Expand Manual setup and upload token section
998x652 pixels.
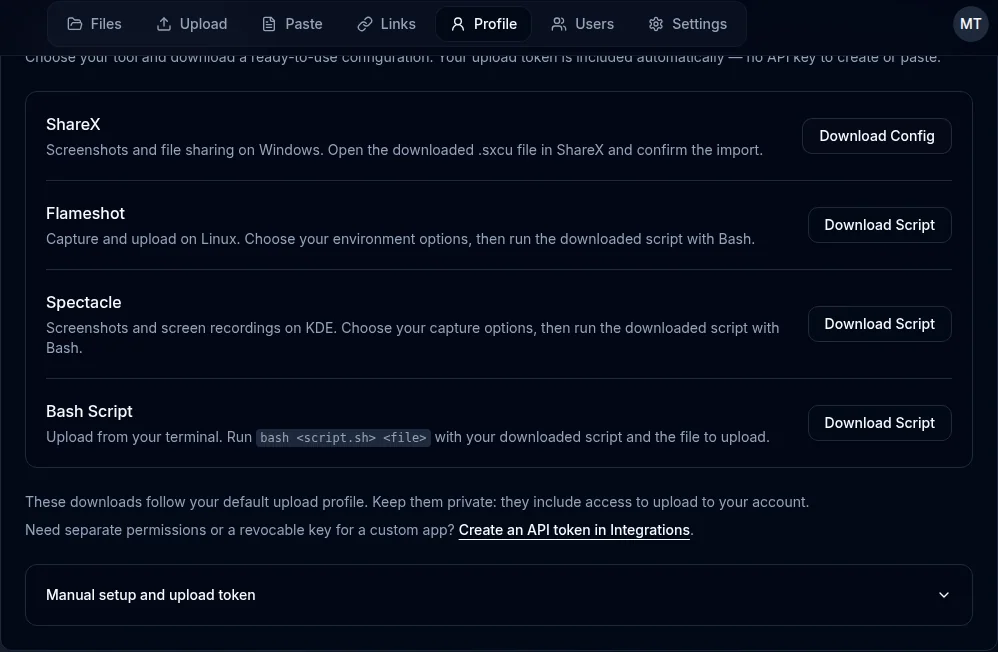pyautogui.click(x=499, y=595)
